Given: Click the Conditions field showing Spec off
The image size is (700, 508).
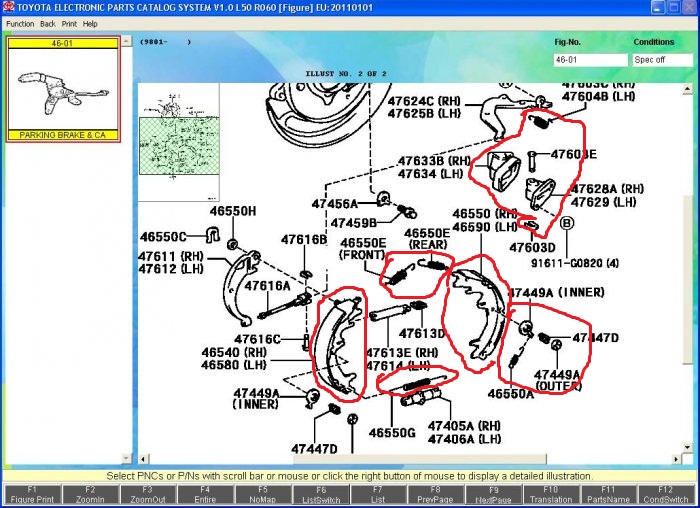Looking at the screenshot, I should coord(662,60).
